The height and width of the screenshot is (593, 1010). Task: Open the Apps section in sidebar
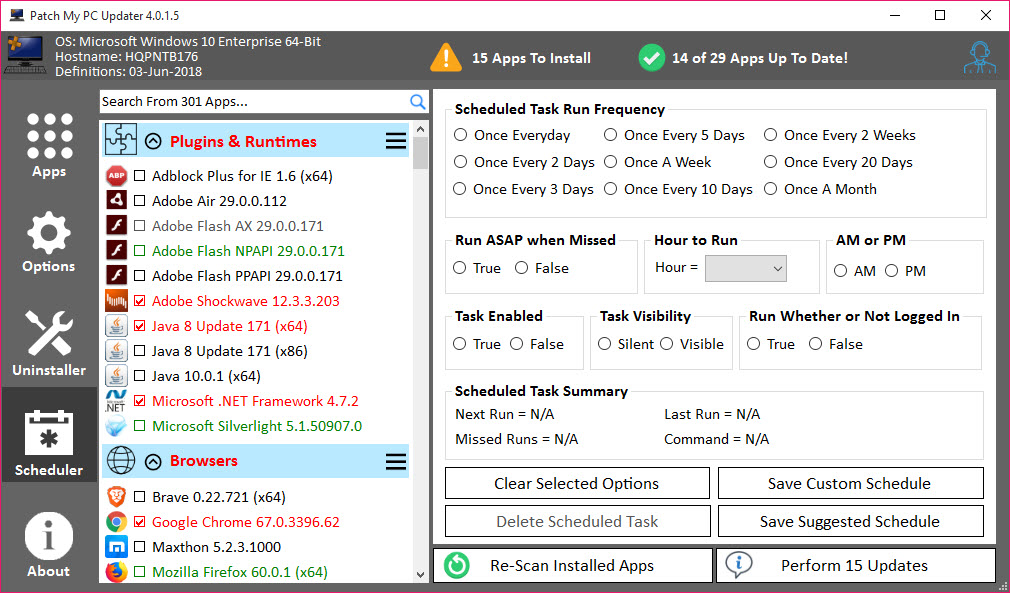click(49, 146)
